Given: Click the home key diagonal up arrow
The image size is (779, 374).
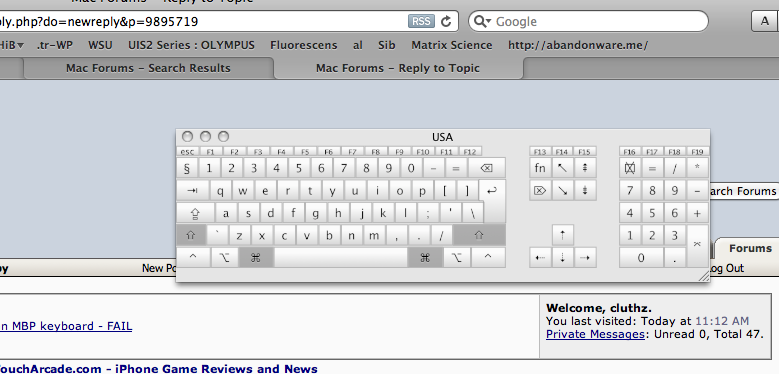Looking at the screenshot, I should [x=562, y=168].
